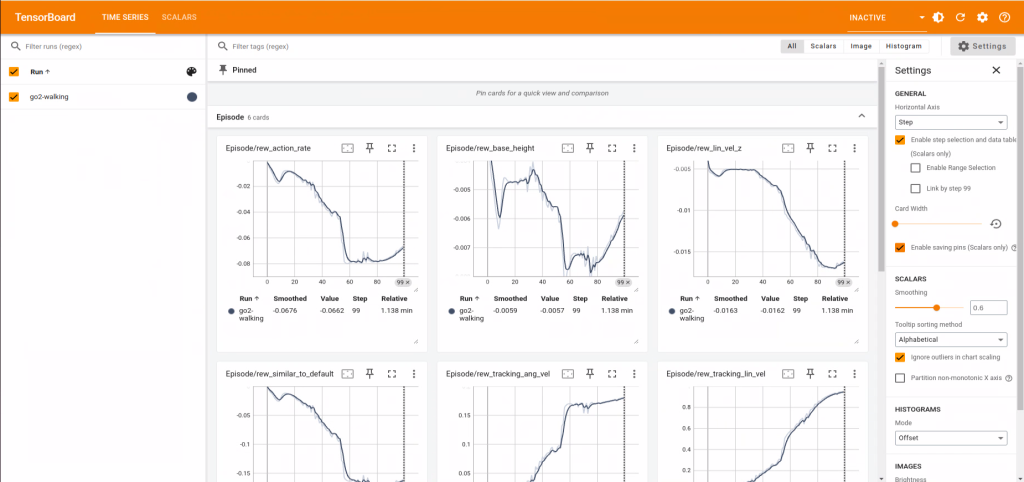
Task: Reset card width to default
Action: click(x=995, y=224)
